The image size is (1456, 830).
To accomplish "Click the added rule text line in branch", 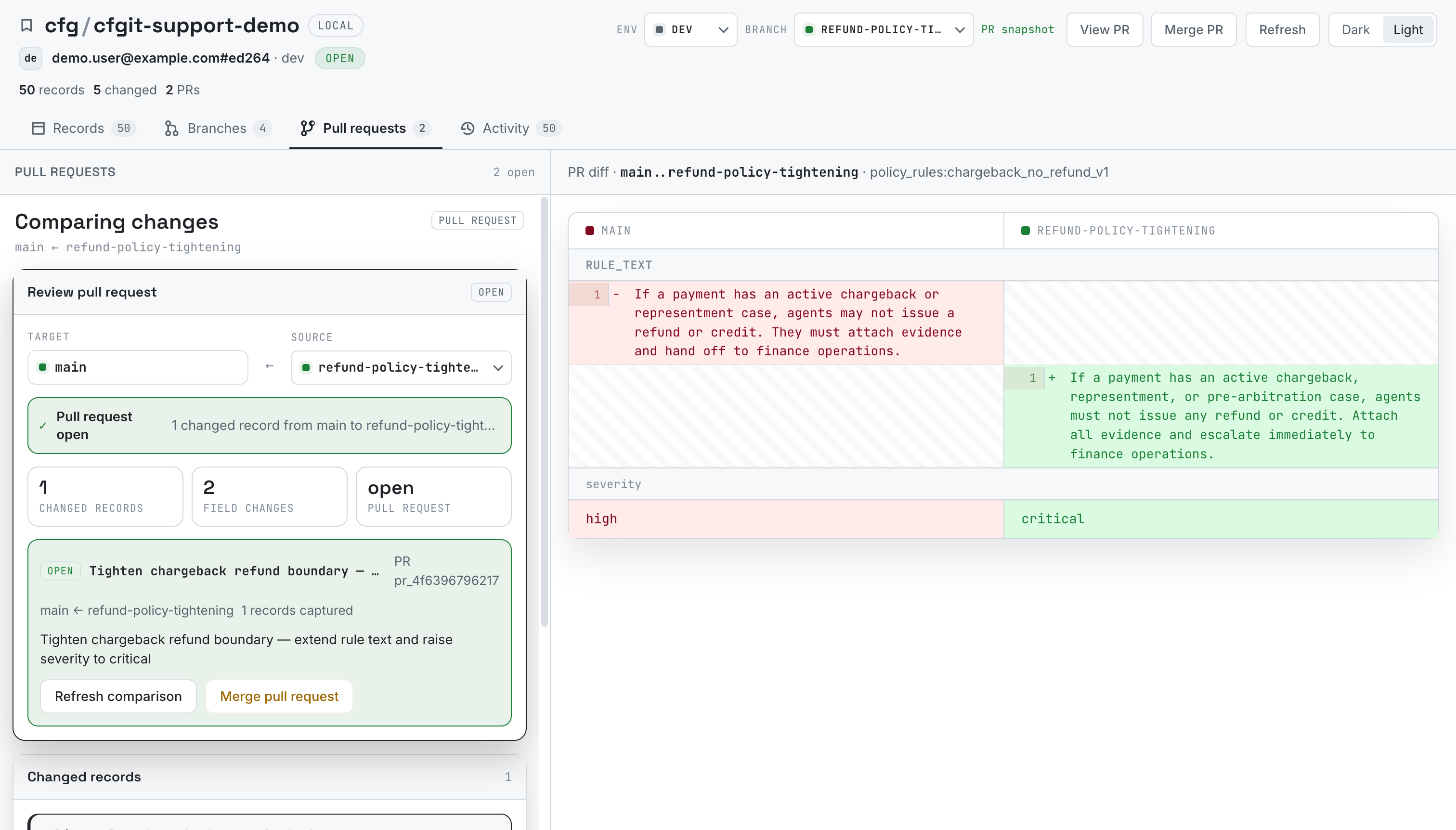I will 1221,415.
